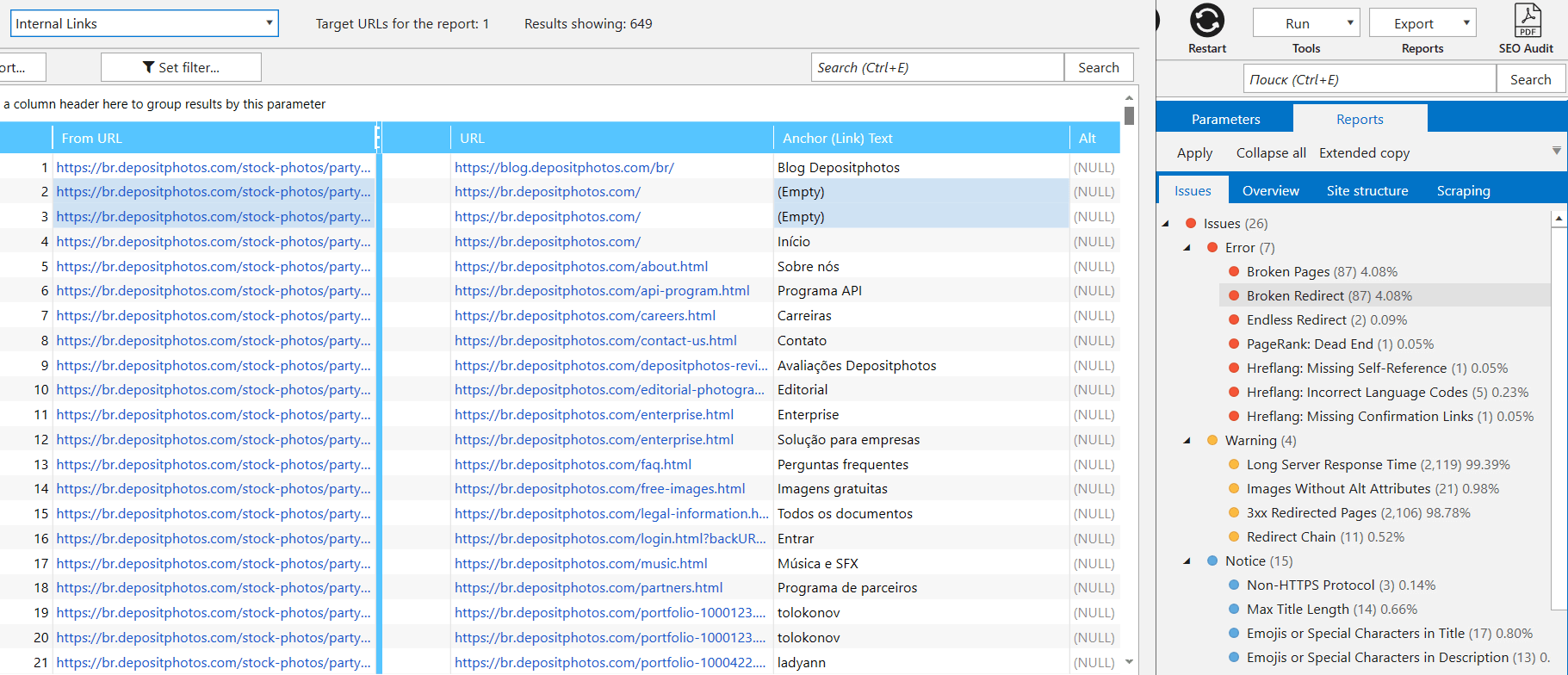The height and width of the screenshot is (675, 1568).
Task: Sort by Anchor (Link) Text column header
Action: [x=920, y=138]
